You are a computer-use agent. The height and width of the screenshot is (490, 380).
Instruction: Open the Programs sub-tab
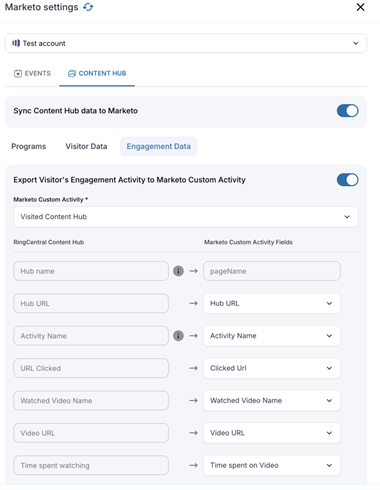[x=29, y=146]
